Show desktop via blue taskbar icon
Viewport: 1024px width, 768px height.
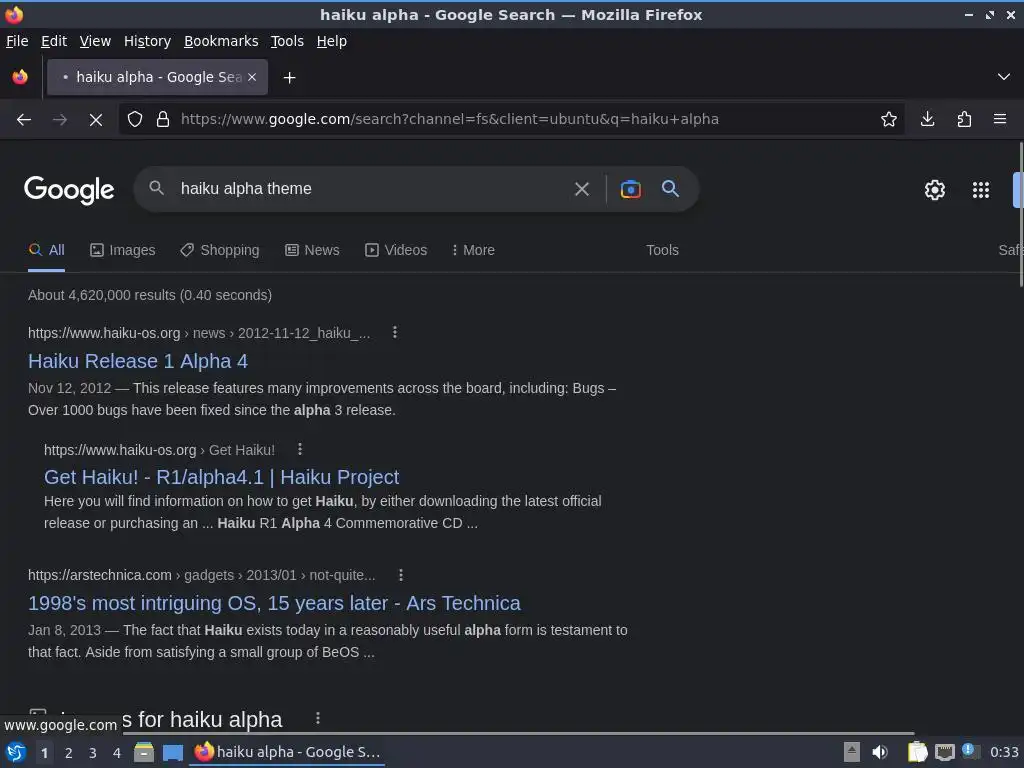(x=172, y=753)
